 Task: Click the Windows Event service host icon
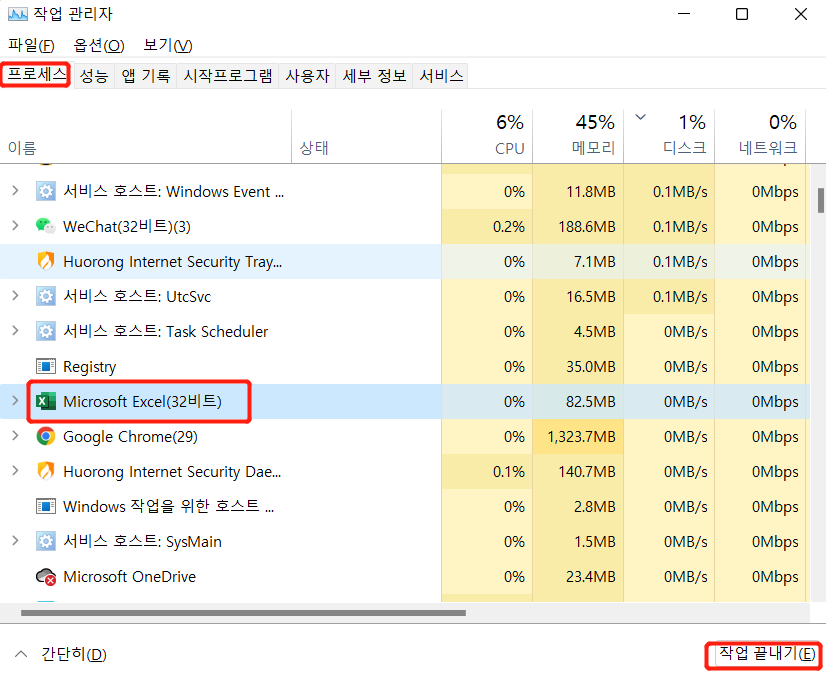tap(44, 191)
